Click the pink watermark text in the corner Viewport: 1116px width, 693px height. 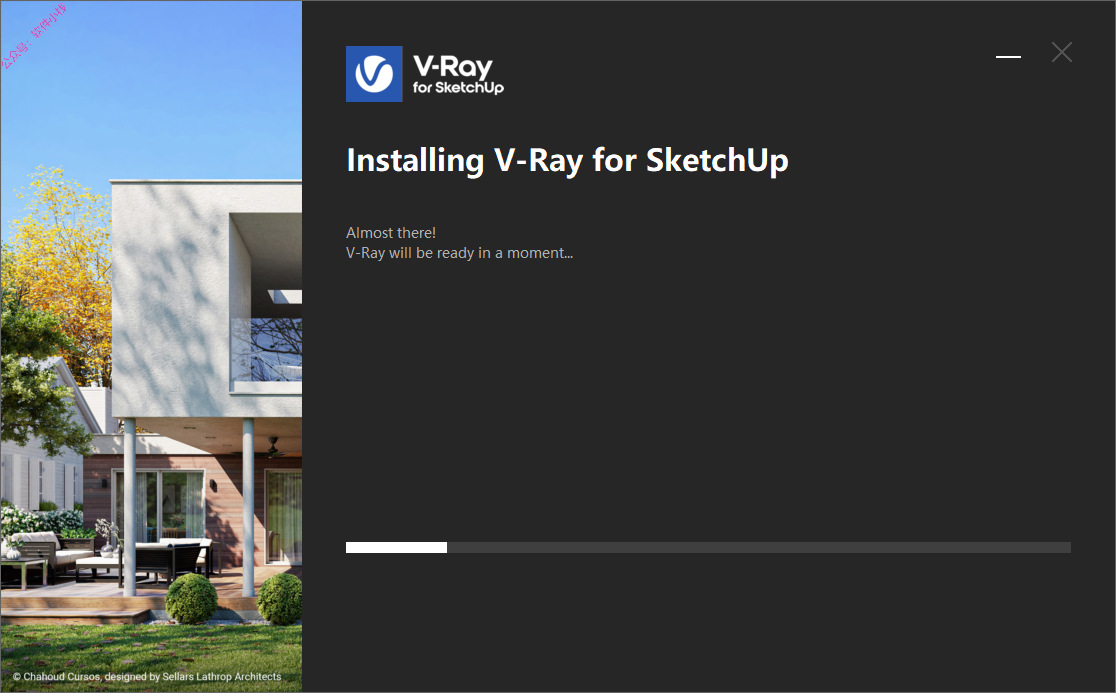point(33,36)
